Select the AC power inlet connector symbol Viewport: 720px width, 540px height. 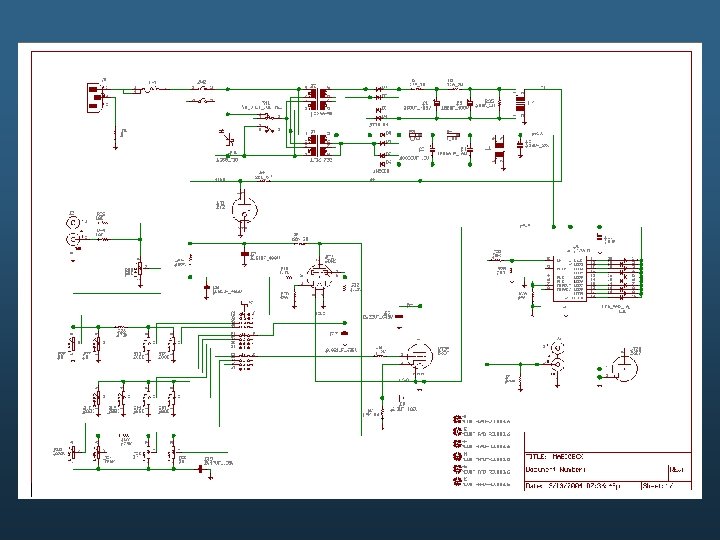95,97
